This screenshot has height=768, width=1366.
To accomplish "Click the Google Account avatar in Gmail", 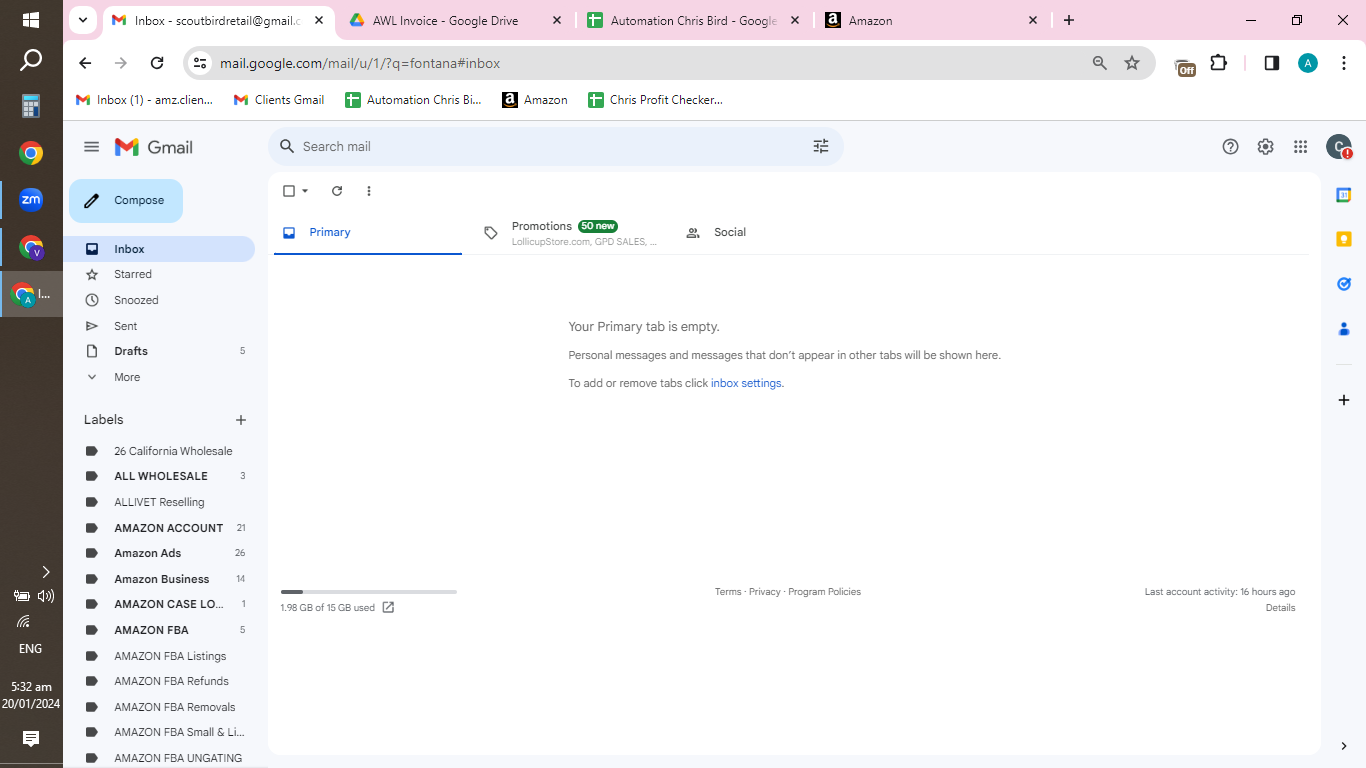I will click(1339, 147).
